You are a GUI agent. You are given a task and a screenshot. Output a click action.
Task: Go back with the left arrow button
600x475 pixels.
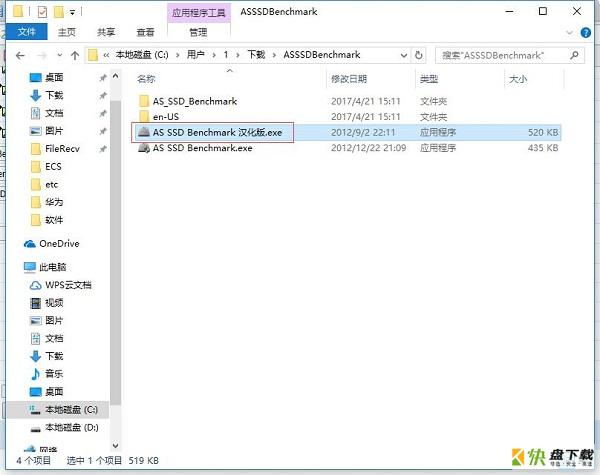tap(20, 55)
